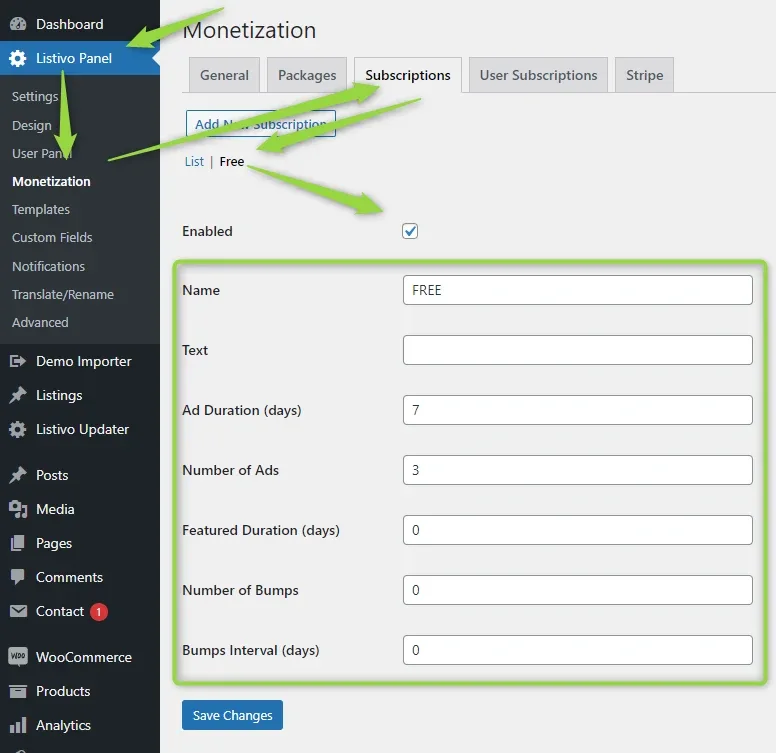Click the Name input field
The width and height of the screenshot is (776, 753).
578,290
